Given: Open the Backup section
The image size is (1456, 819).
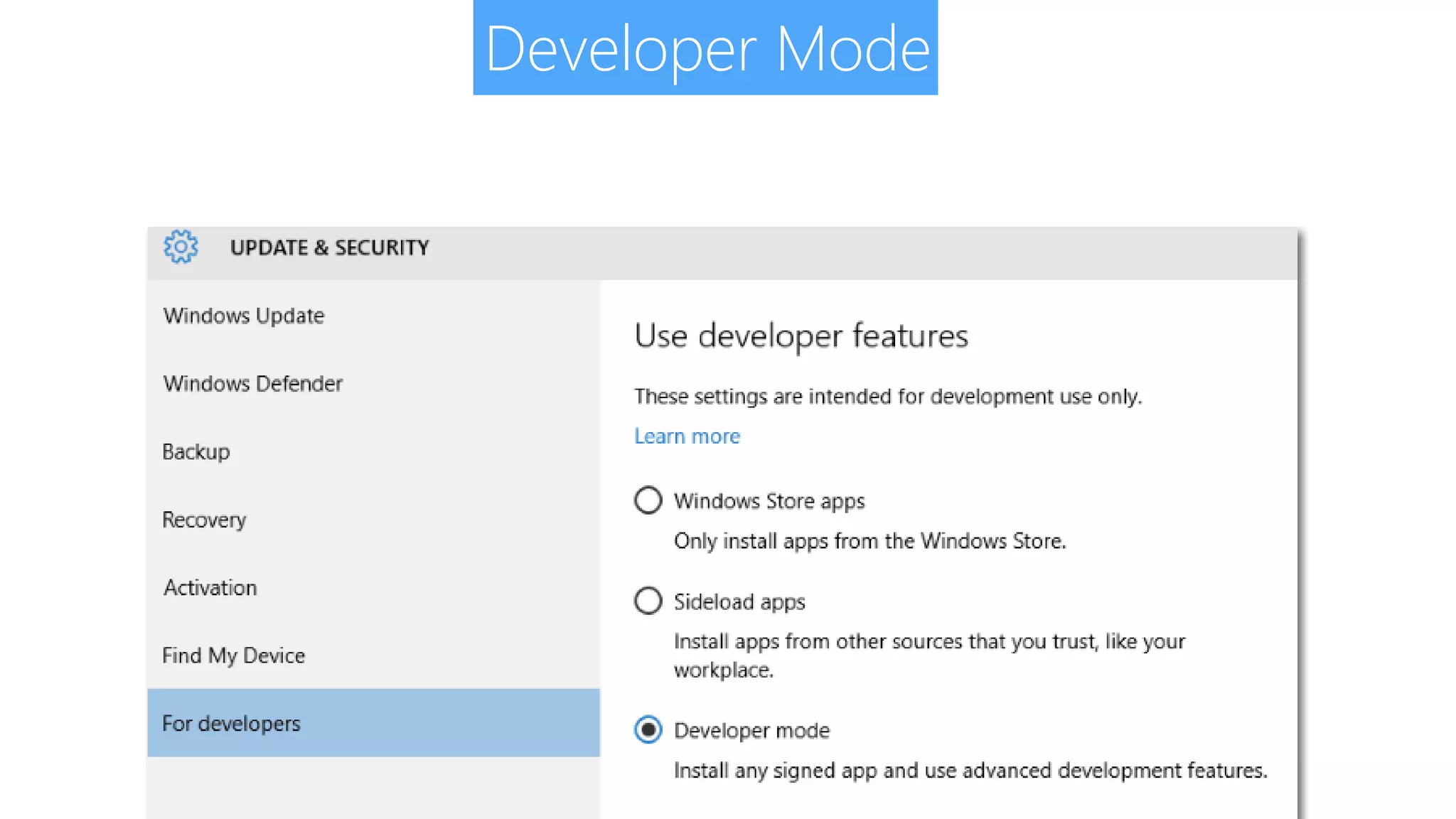Looking at the screenshot, I should pyautogui.click(x=196, y=452).
